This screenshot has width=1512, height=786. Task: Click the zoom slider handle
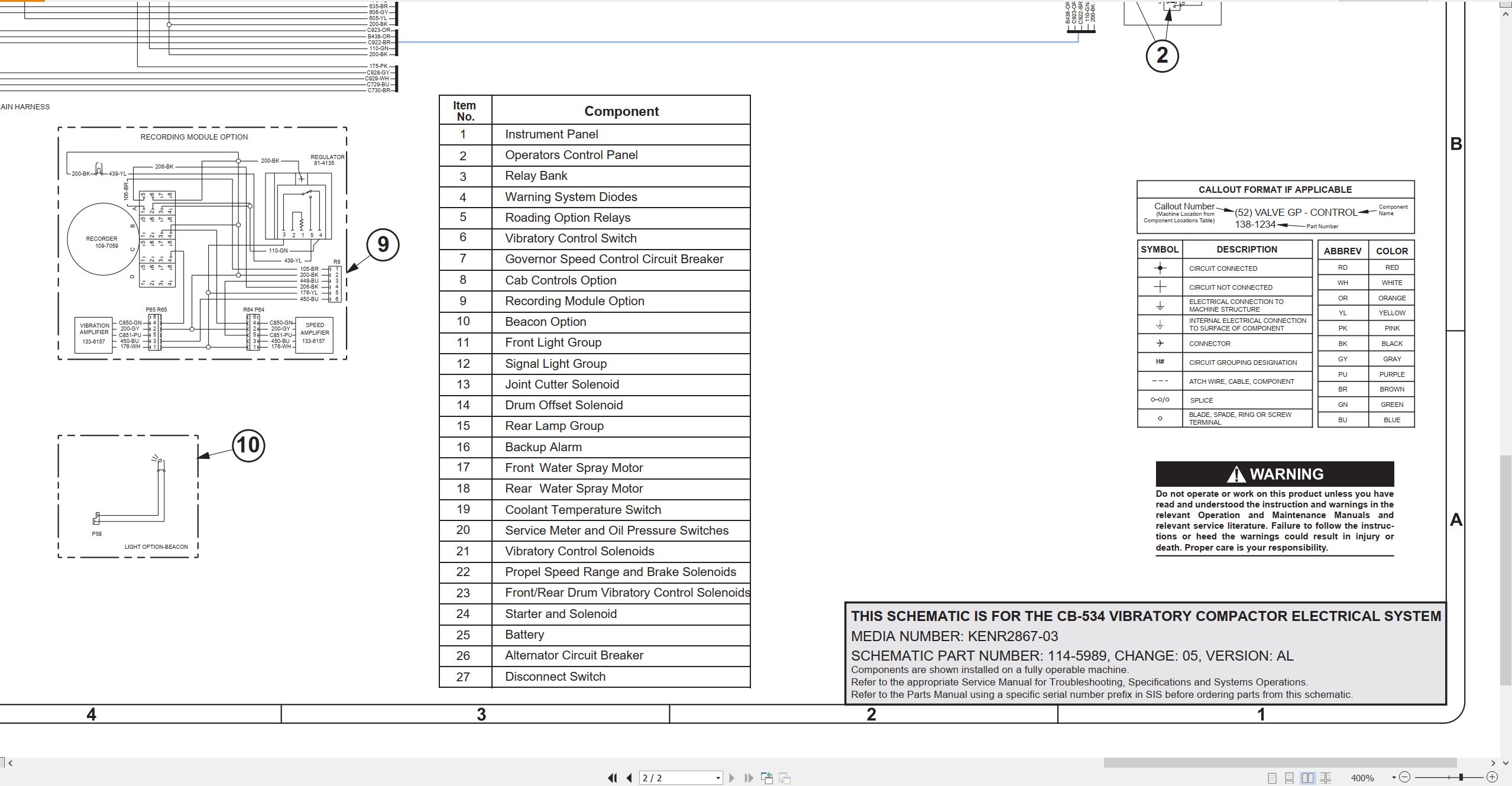point(1461,777)
